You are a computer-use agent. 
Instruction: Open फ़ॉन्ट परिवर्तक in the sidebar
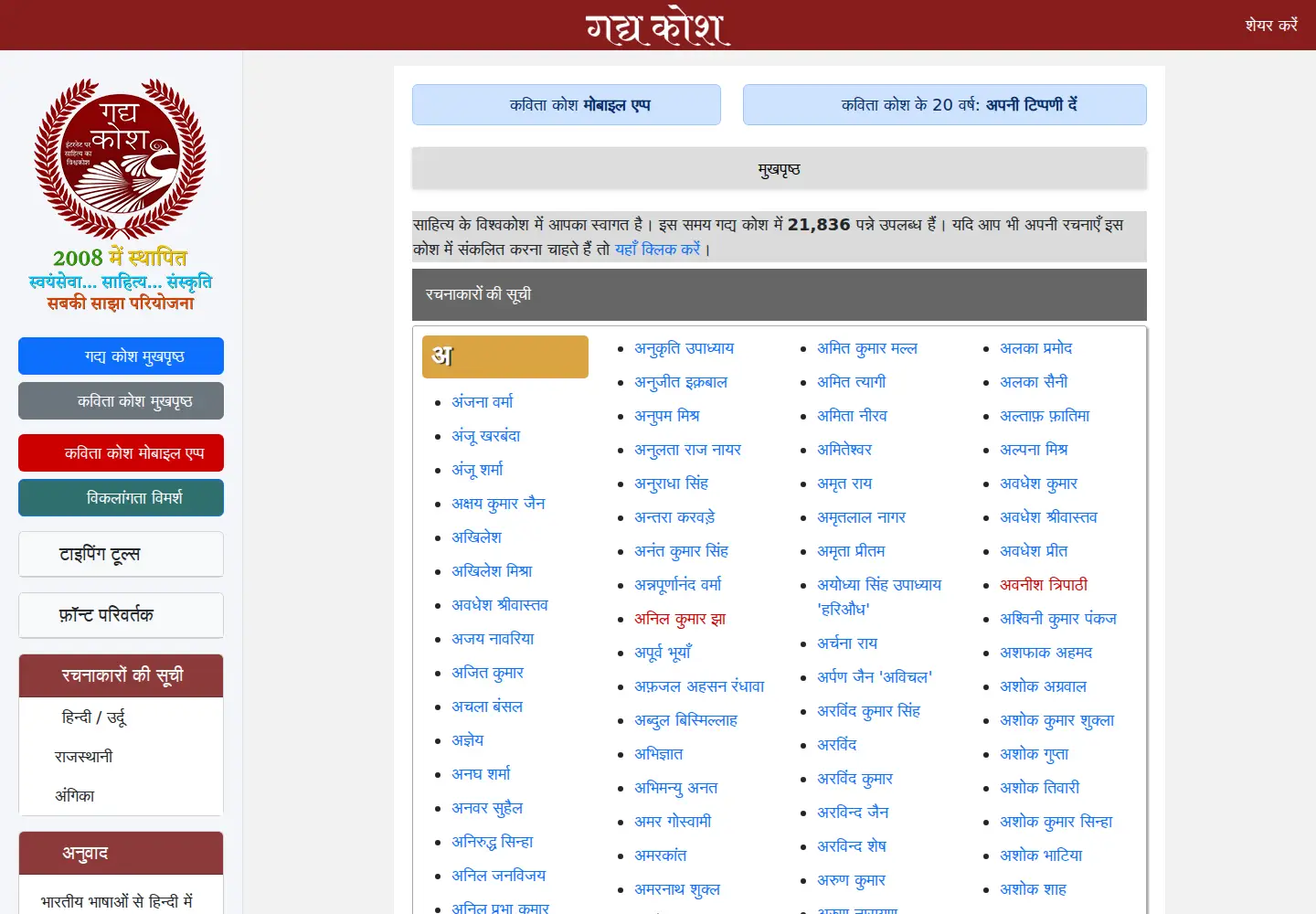pos(121,615)
